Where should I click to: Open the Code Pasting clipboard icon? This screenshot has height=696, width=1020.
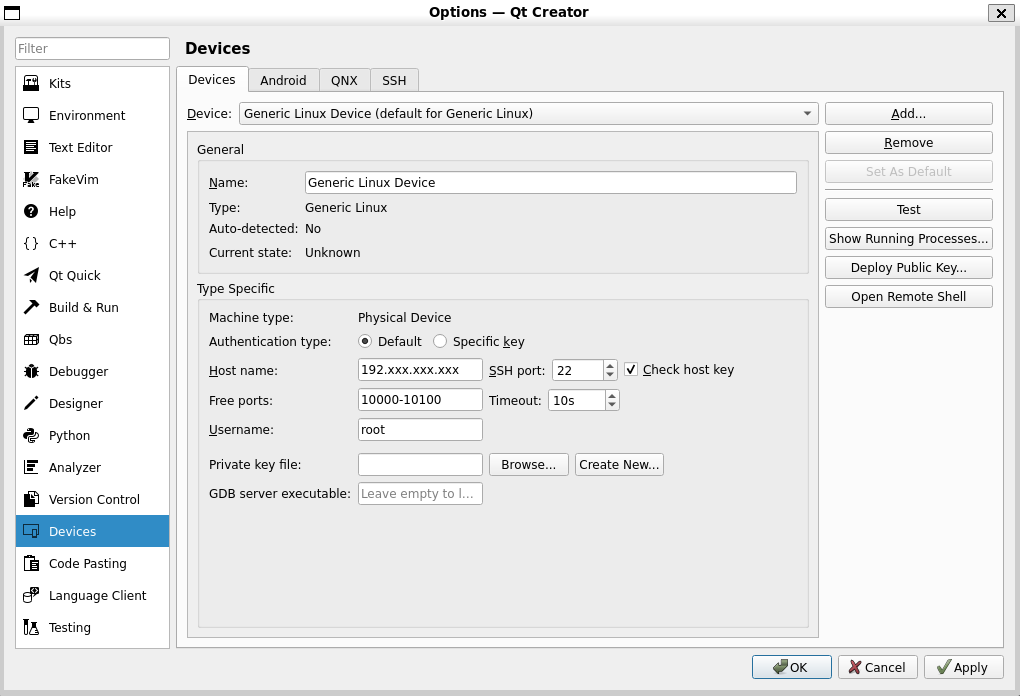click(x=31, y=563)
